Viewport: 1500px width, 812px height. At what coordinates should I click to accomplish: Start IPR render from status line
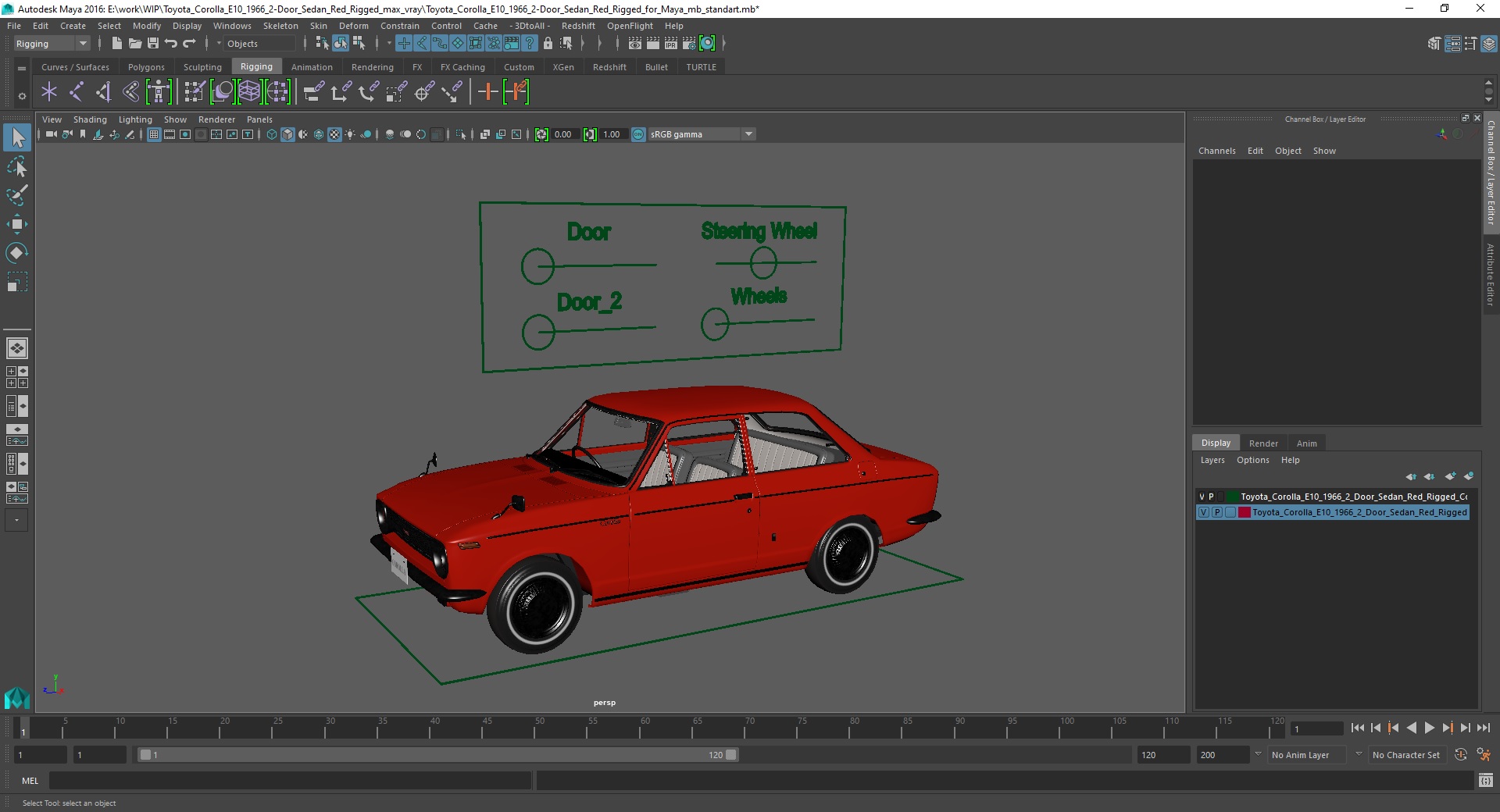(x=671, y=44)
